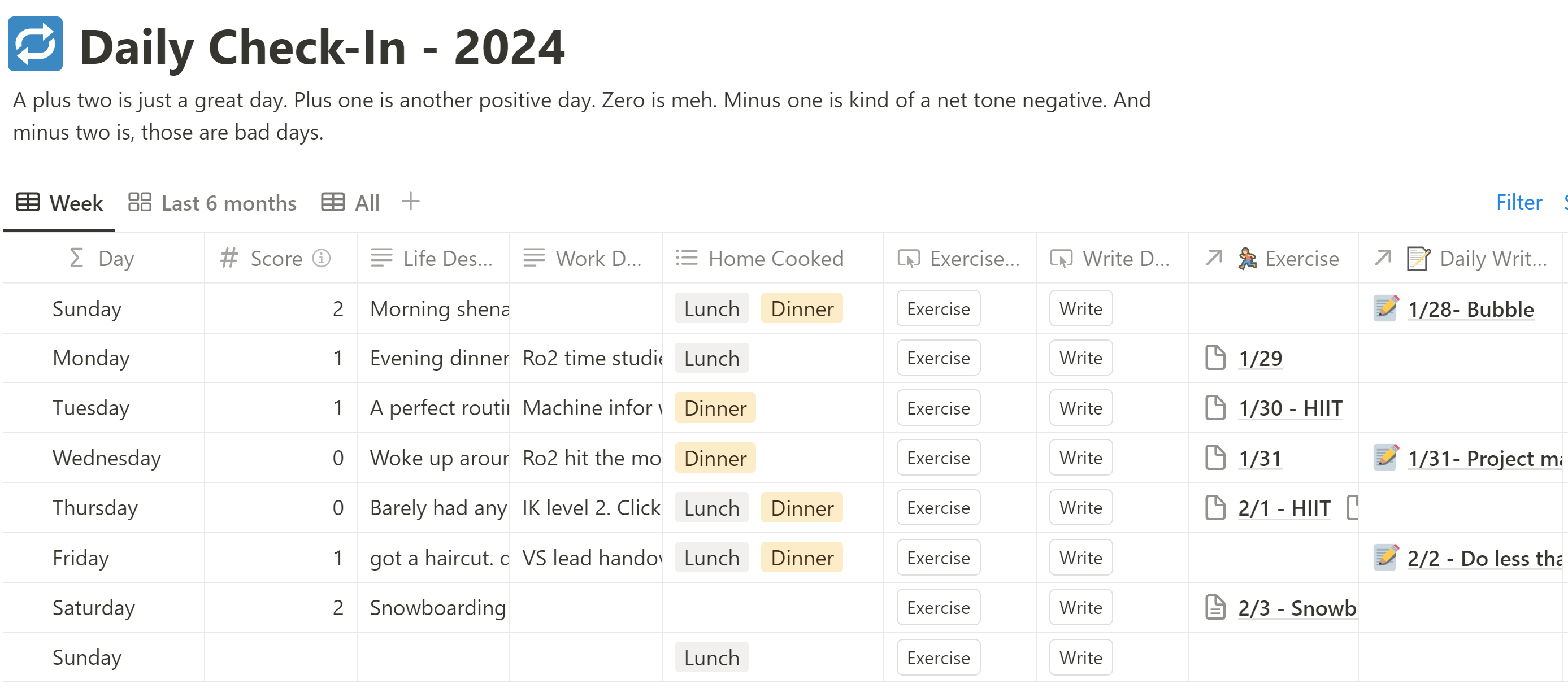Click the Score info circle icon
This screenshot has width=1568, height=688.
point(322,259)
